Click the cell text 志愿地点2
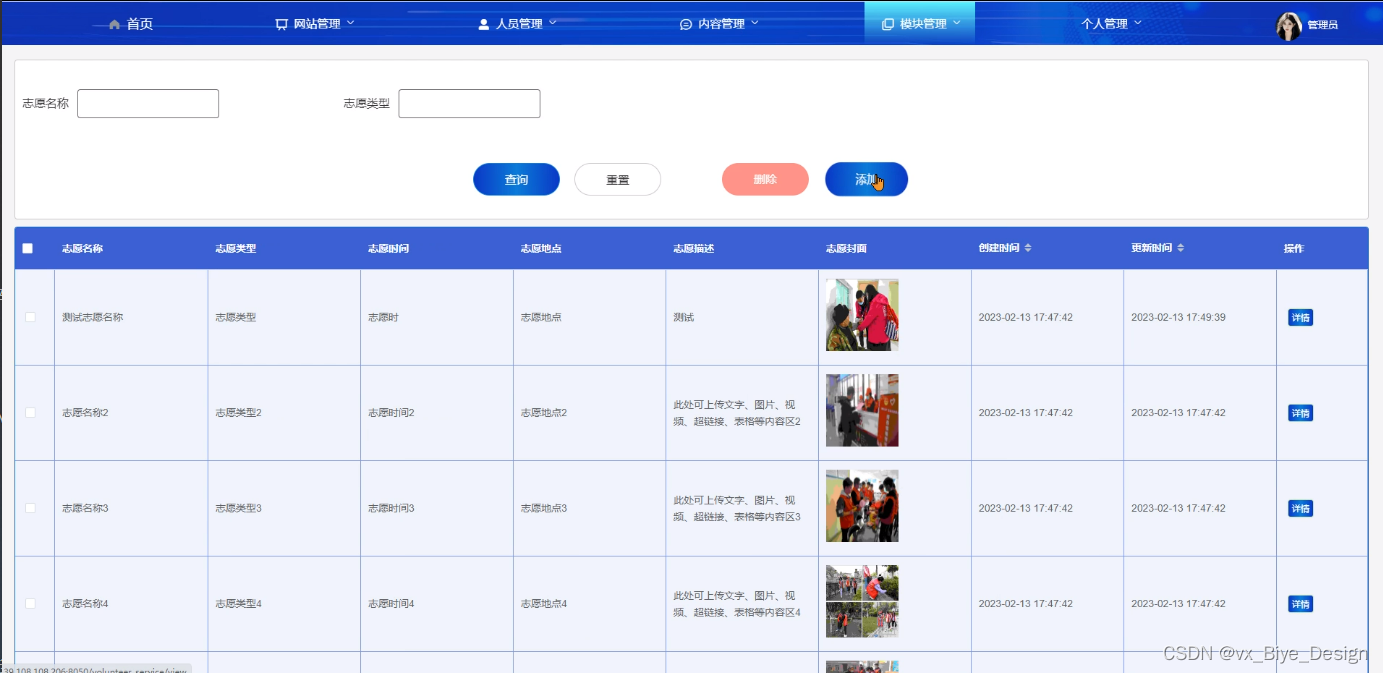This screenshot has height=673, width=1383. [x=544, y=412]
